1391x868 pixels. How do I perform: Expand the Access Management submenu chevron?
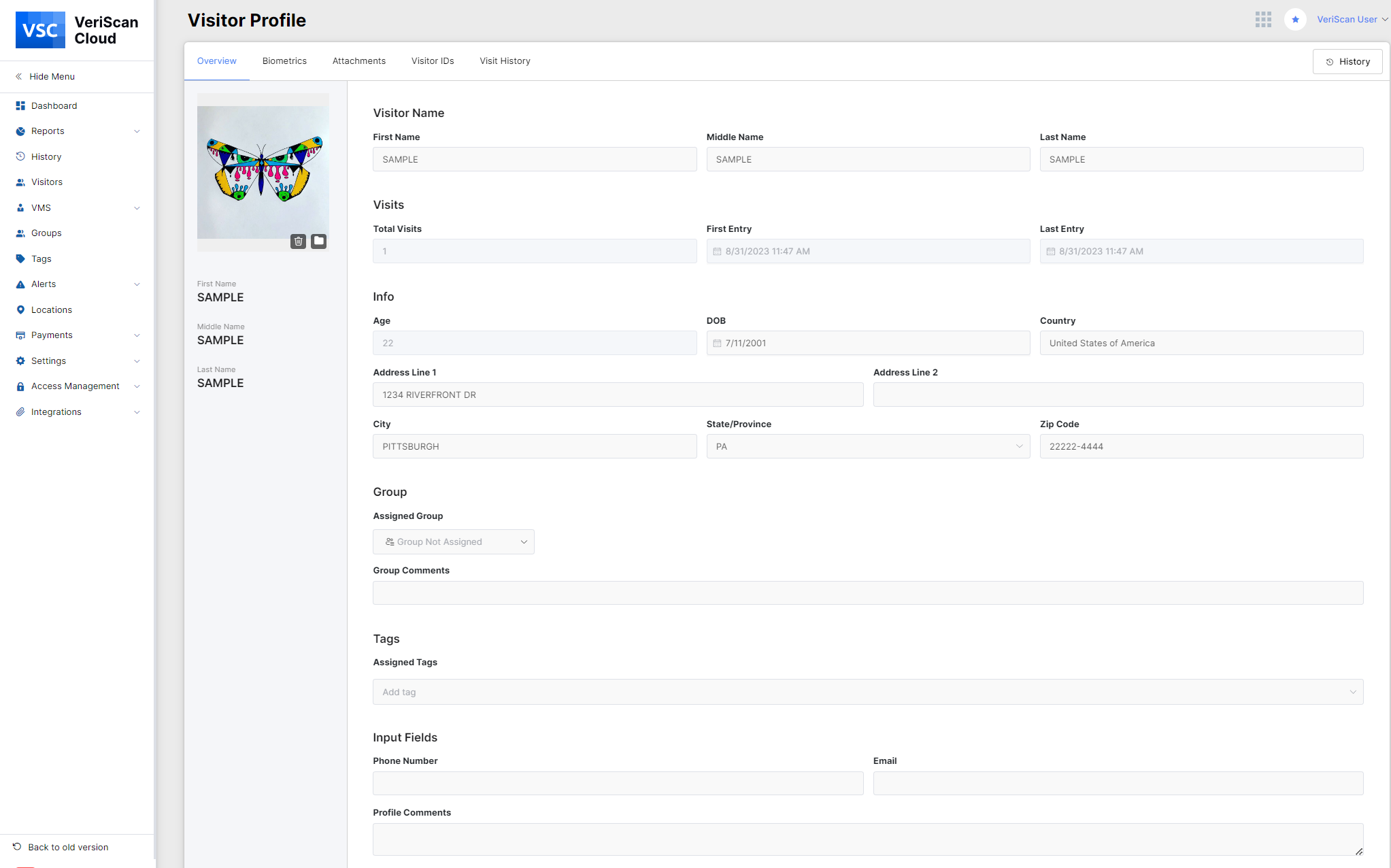click(x=137, y=386)
